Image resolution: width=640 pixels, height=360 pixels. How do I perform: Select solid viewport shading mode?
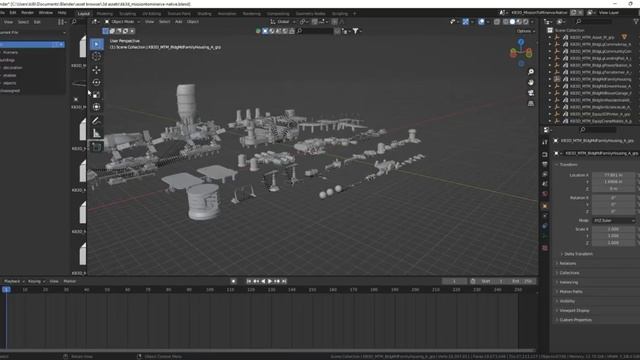pos(512,22)
